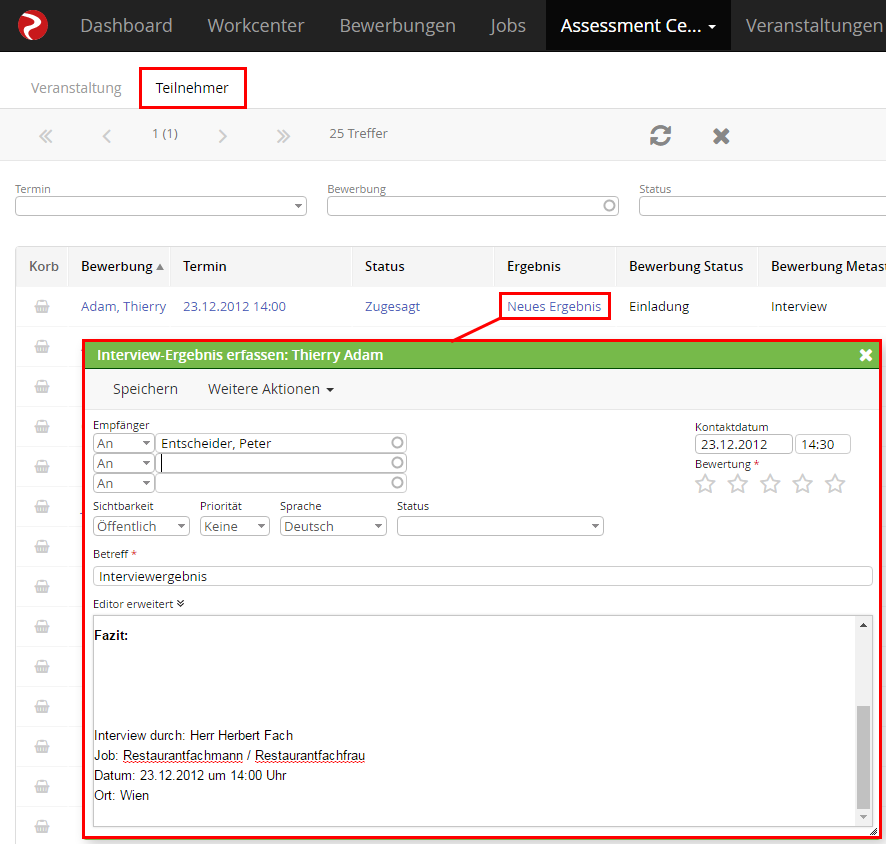Sort by Bewerbung column header

pyautogui.click(x=117, y=266)
